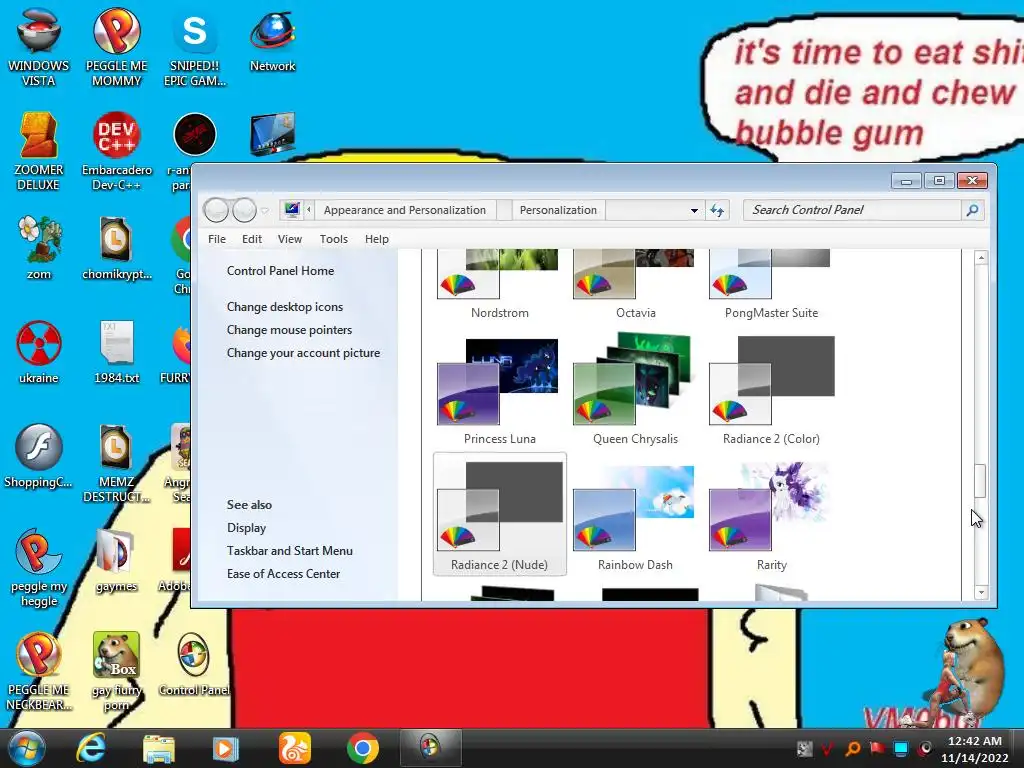1024x768 pixels.
Task: Launch Internet Explorer from taskbar
Action: (90, 748)
